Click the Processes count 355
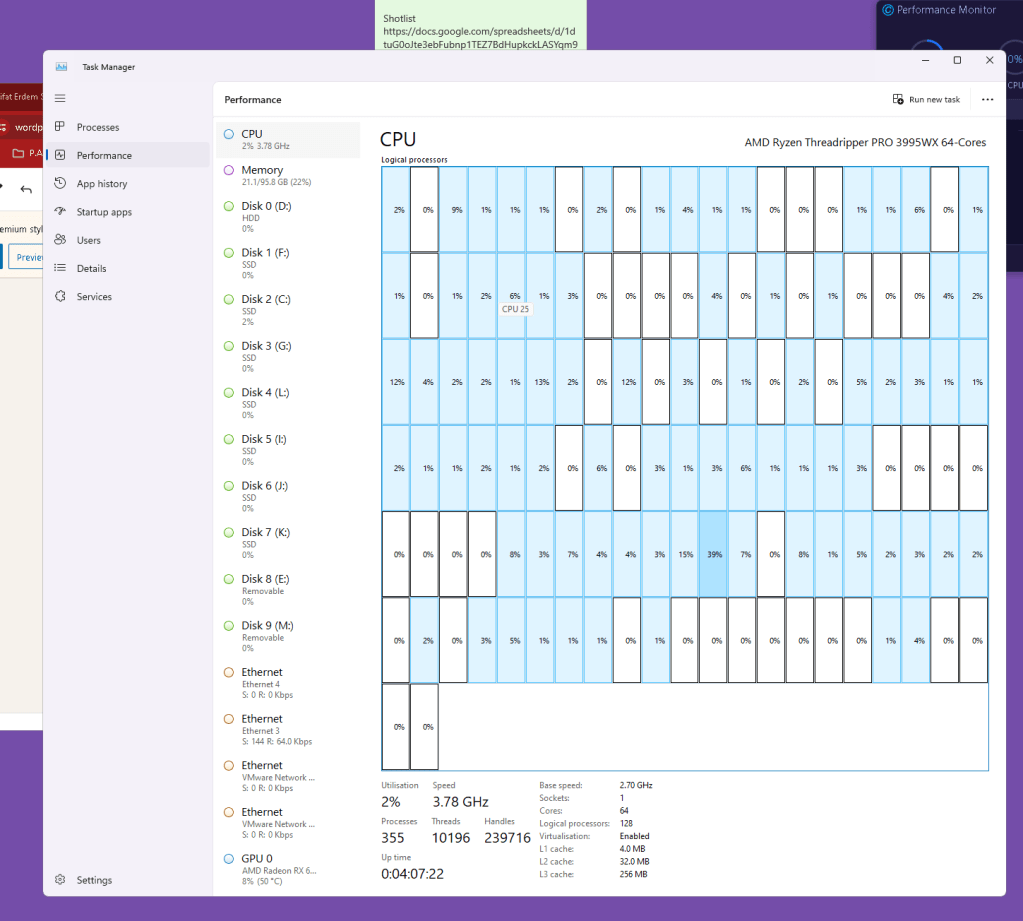Screen dimensions: 1023x921 [x=393, y=838]
